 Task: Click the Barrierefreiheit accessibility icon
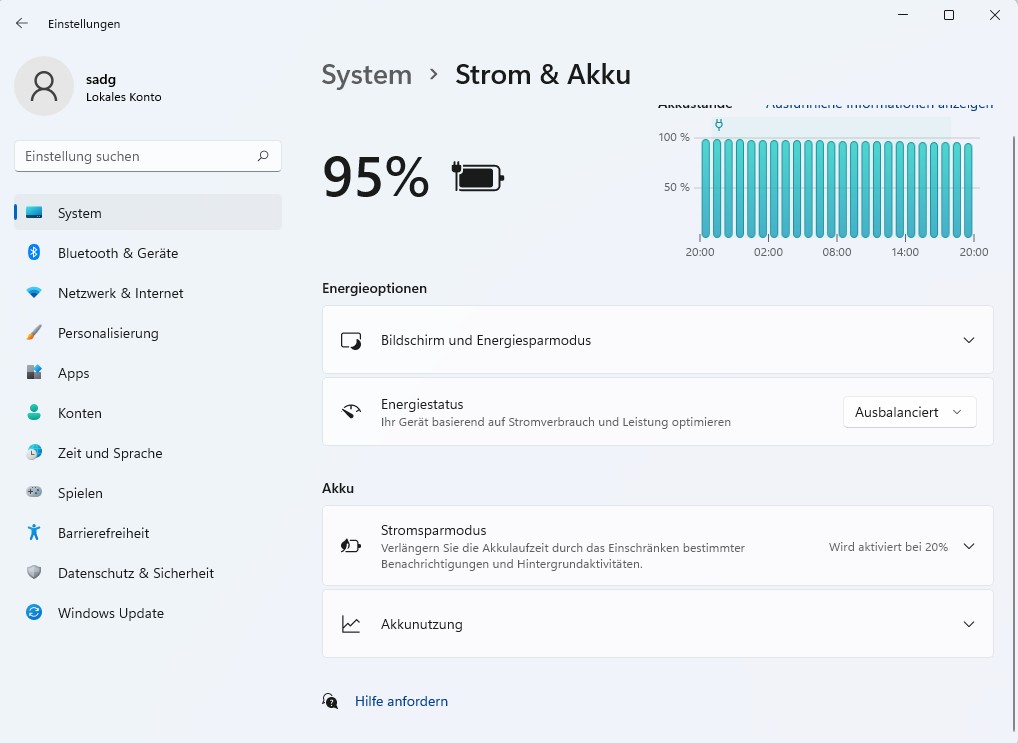pos(34,533)
